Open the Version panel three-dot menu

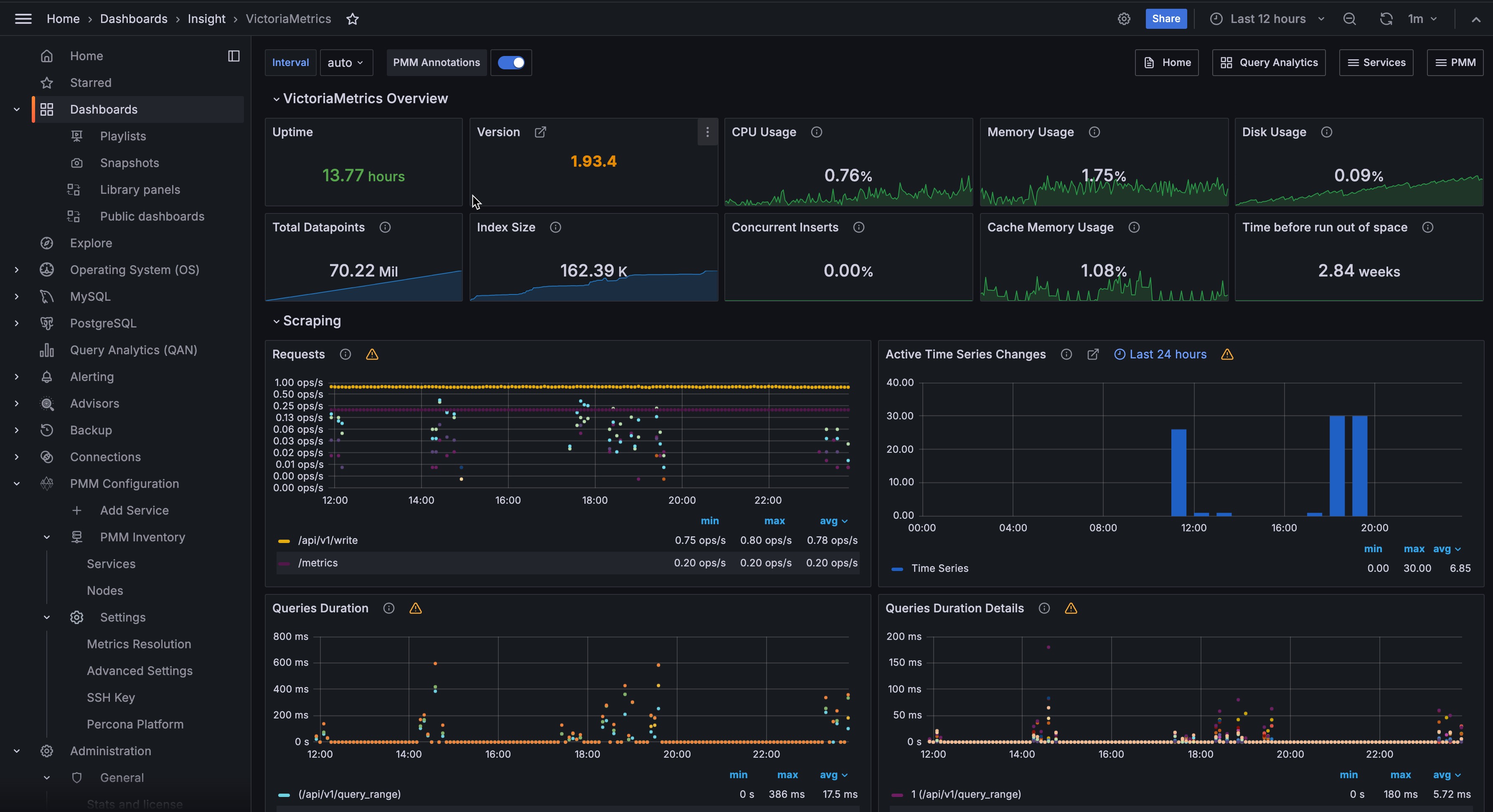(x=707, y=132)
